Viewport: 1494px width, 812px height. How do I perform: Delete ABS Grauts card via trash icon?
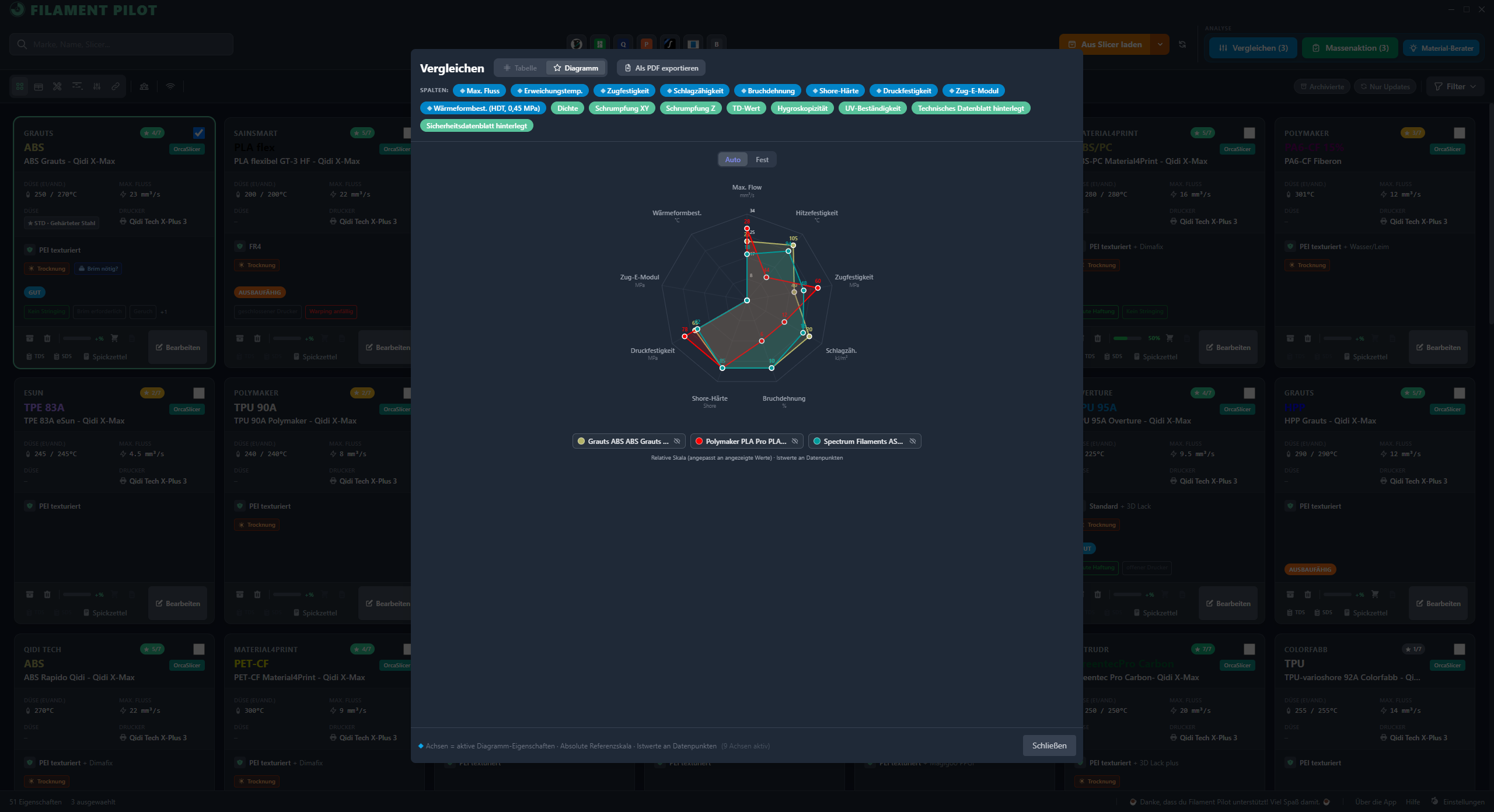coord(47,338)
